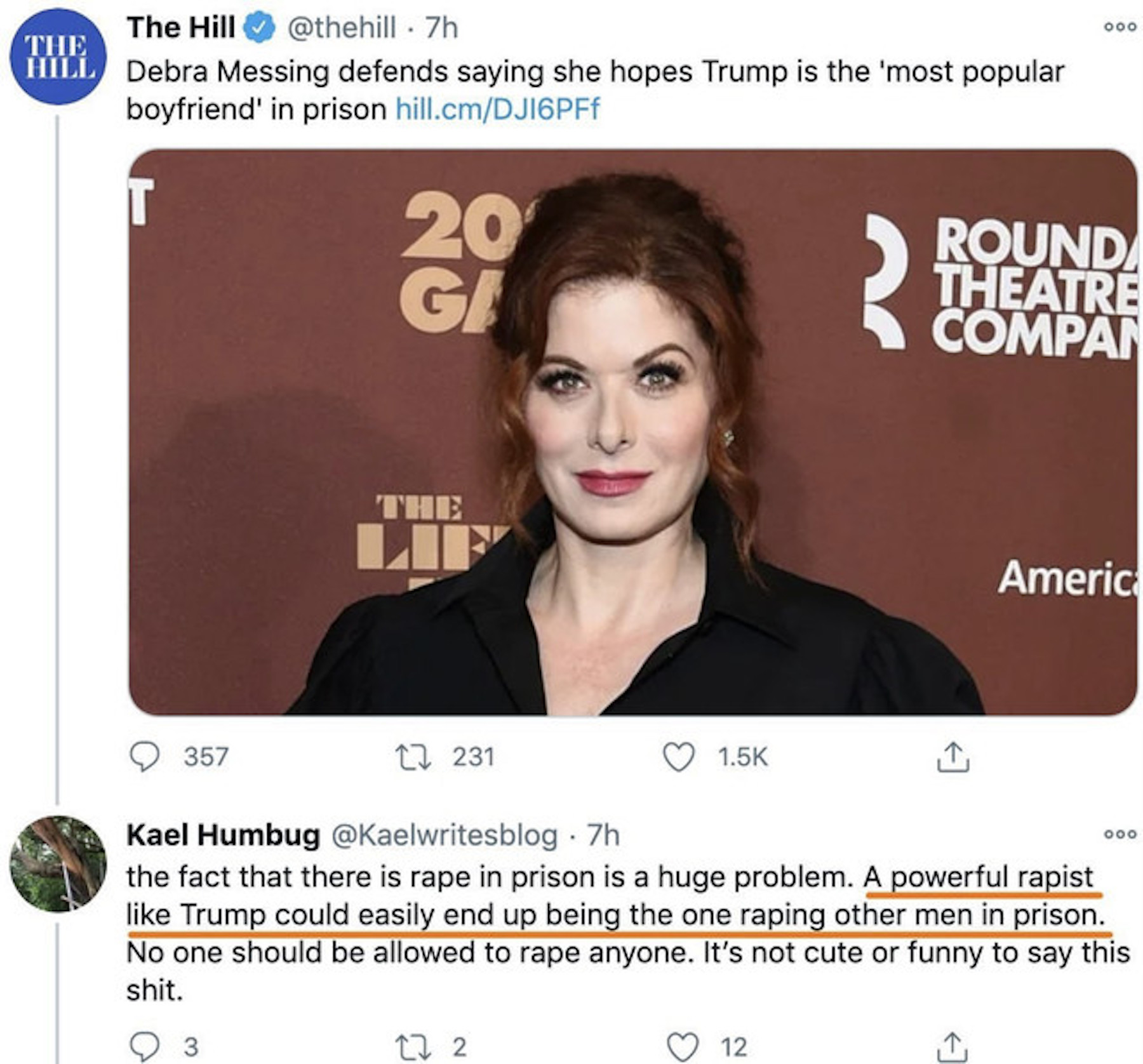Open the tweet's photo of the woman
Screen dimensions: 1143x1064
point(632,432)
